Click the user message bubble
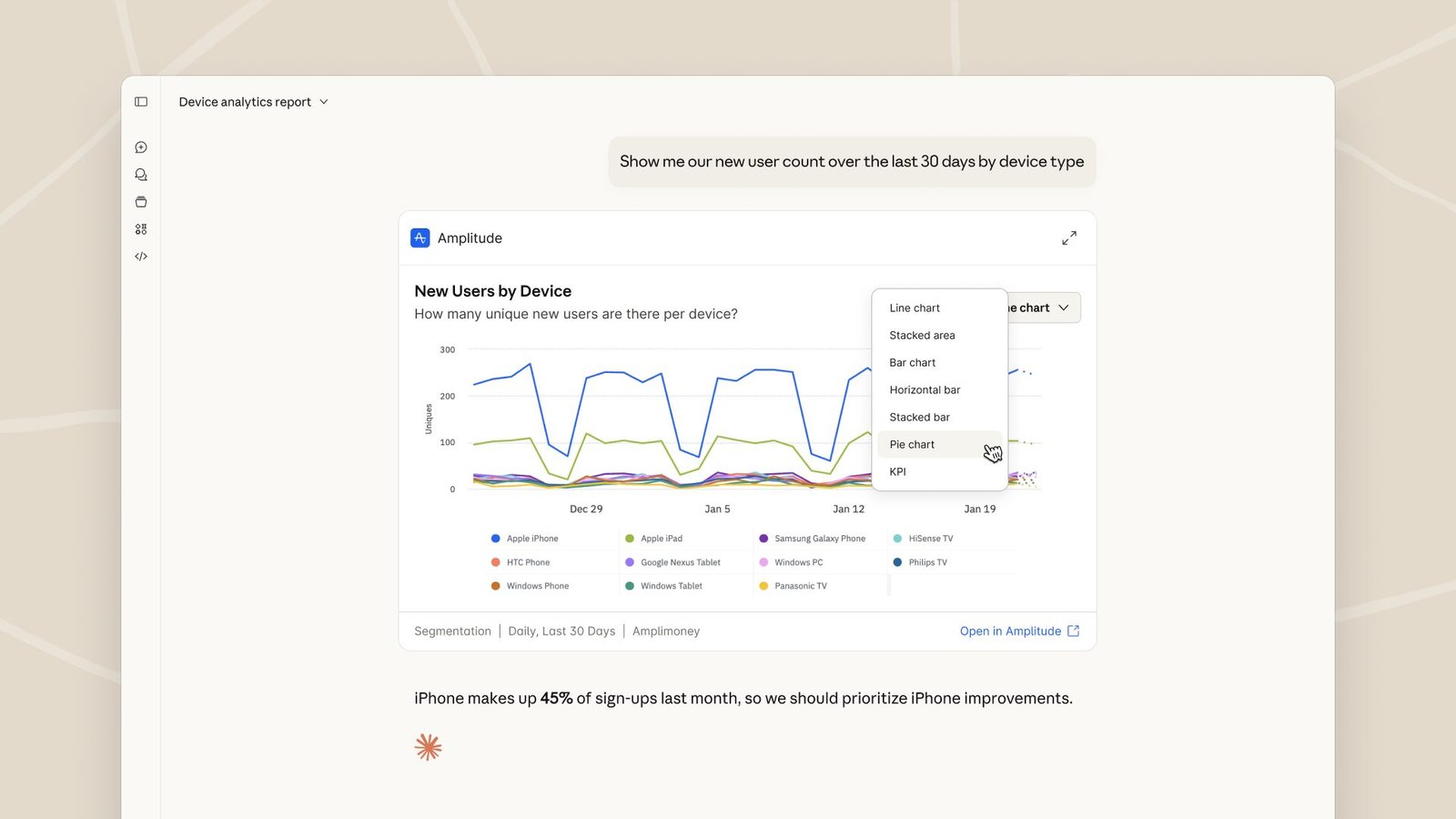The image size is (1456, 819). 851,162
